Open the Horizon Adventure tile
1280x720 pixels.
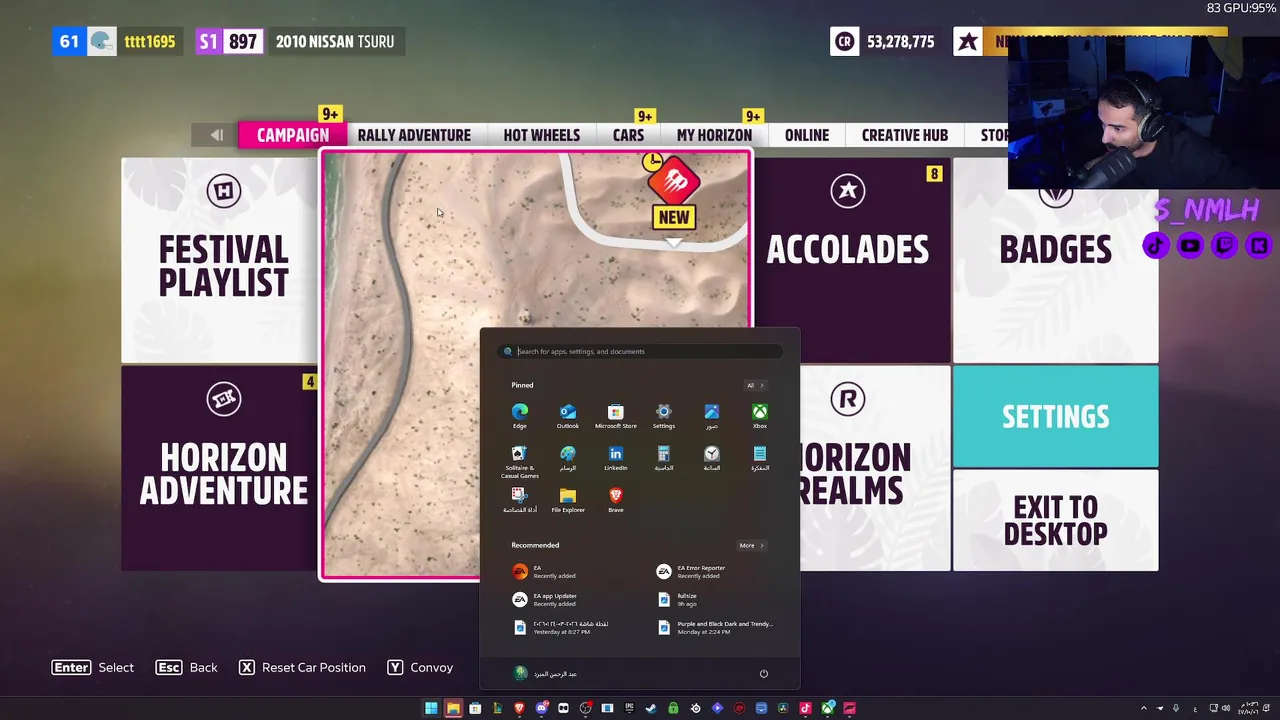(x=220, y=468)
